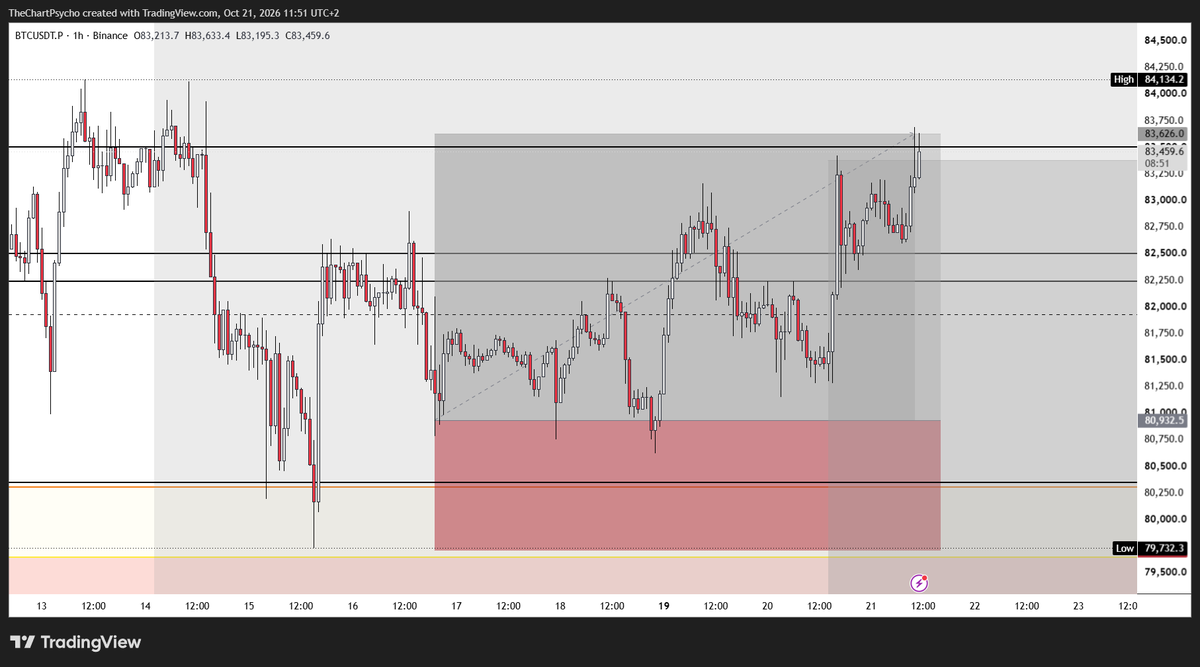Click the current price tag 83,459.6
The width and height of the screenshot is (1200, 667).
pyautogui.click(x=1163, y=150)
